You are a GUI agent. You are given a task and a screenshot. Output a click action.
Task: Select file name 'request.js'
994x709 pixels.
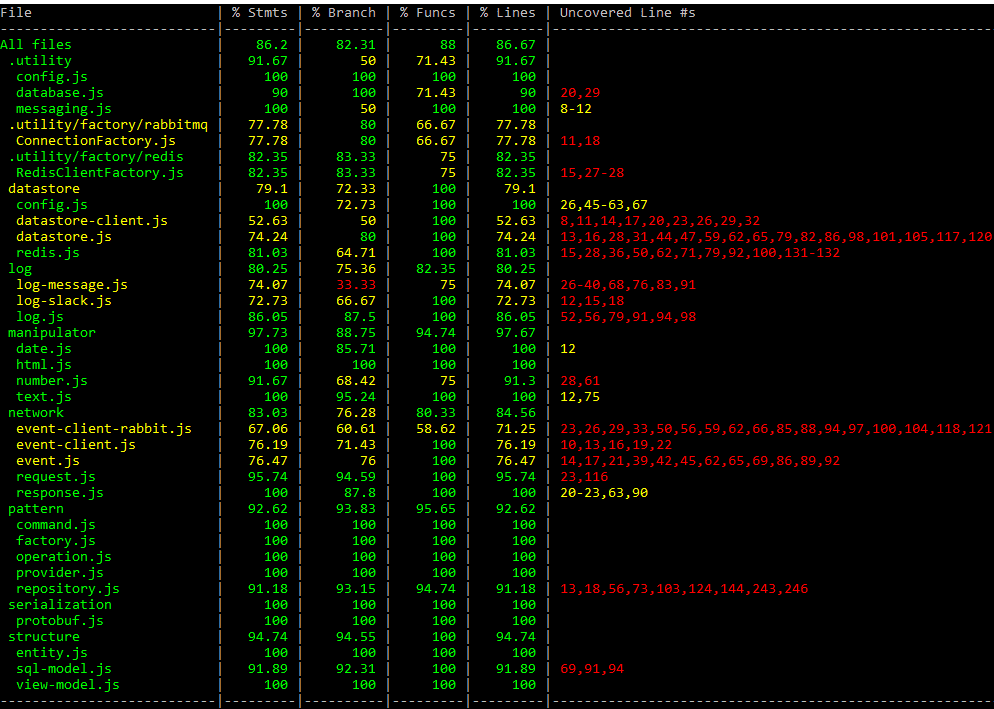[56, 477]
